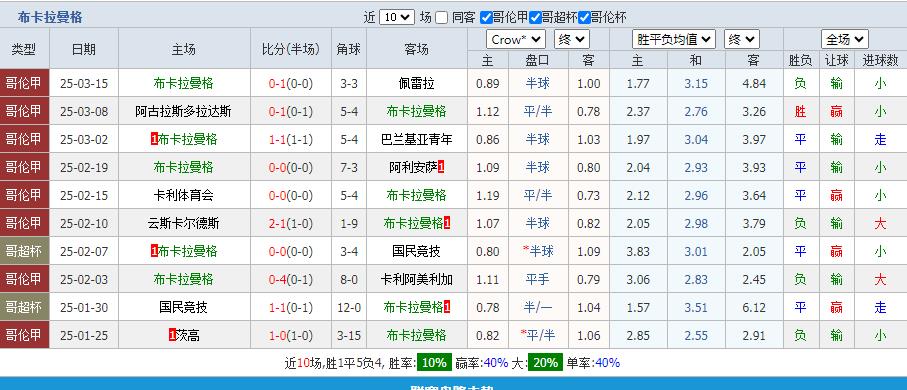Image resolution: width=907 pixels, height=390 pixels.
Task: Click corner count 12-0 cell
Action: 349,308
